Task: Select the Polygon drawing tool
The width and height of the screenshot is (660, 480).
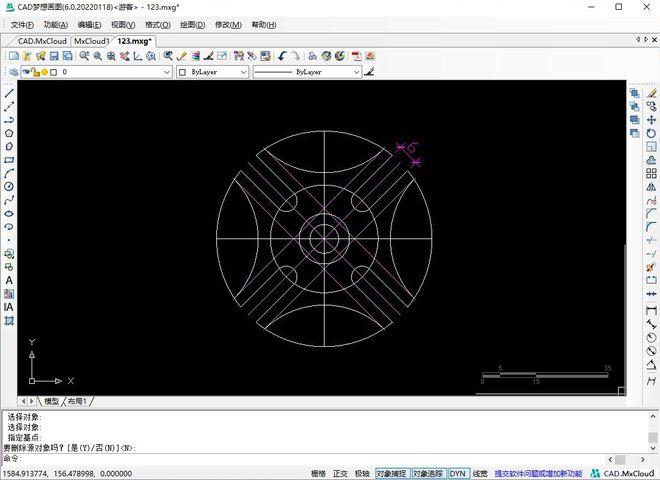Action: coord(9,133)
